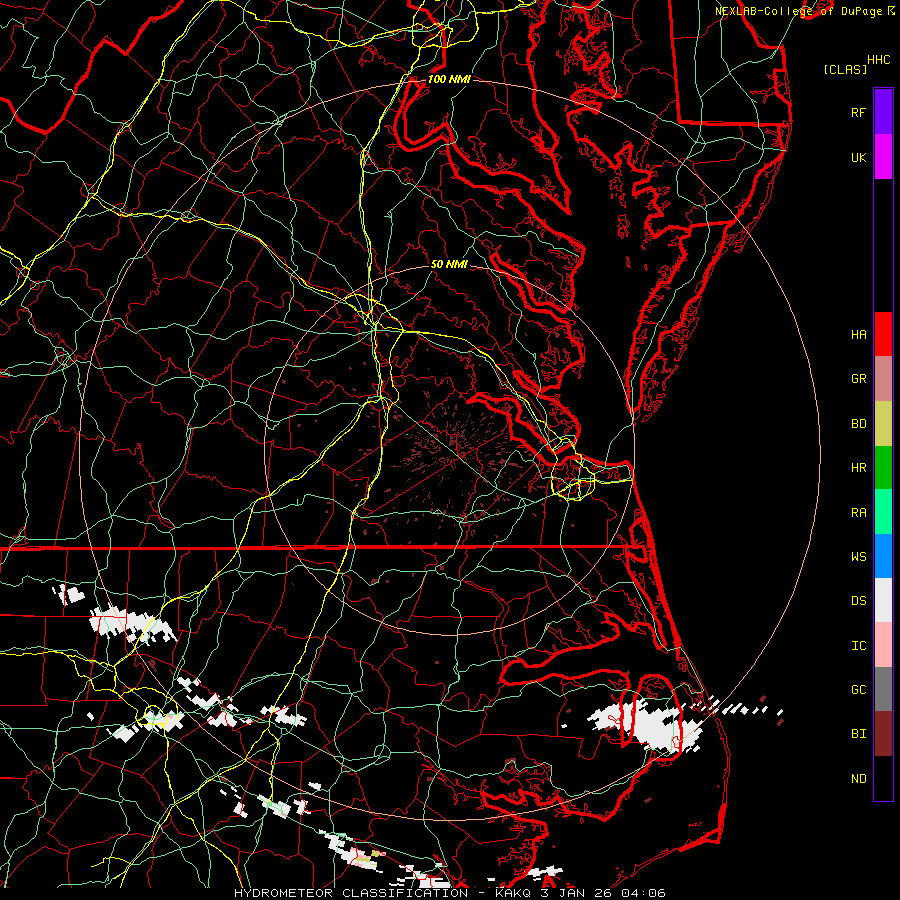Click the RA light green legend swatch
Screen dimensions: 900x900
pos(883,512)
